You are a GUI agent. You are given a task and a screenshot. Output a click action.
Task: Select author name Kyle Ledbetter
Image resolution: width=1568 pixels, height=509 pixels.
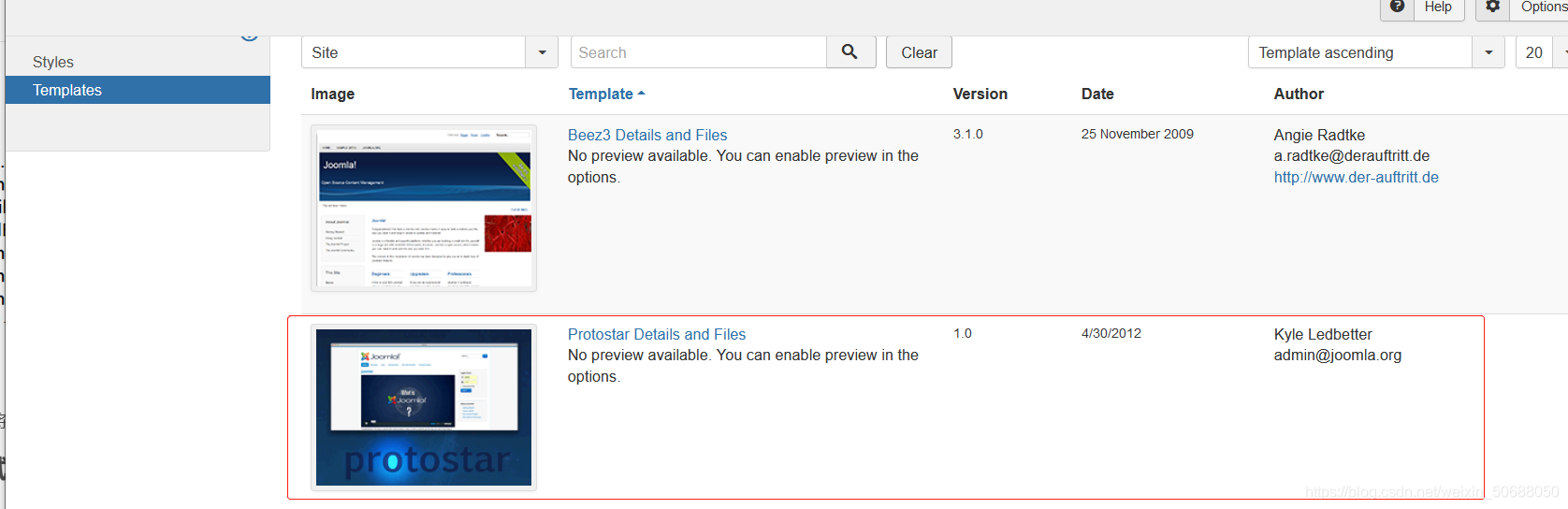pyautogui.click(x=1323, y=334)
